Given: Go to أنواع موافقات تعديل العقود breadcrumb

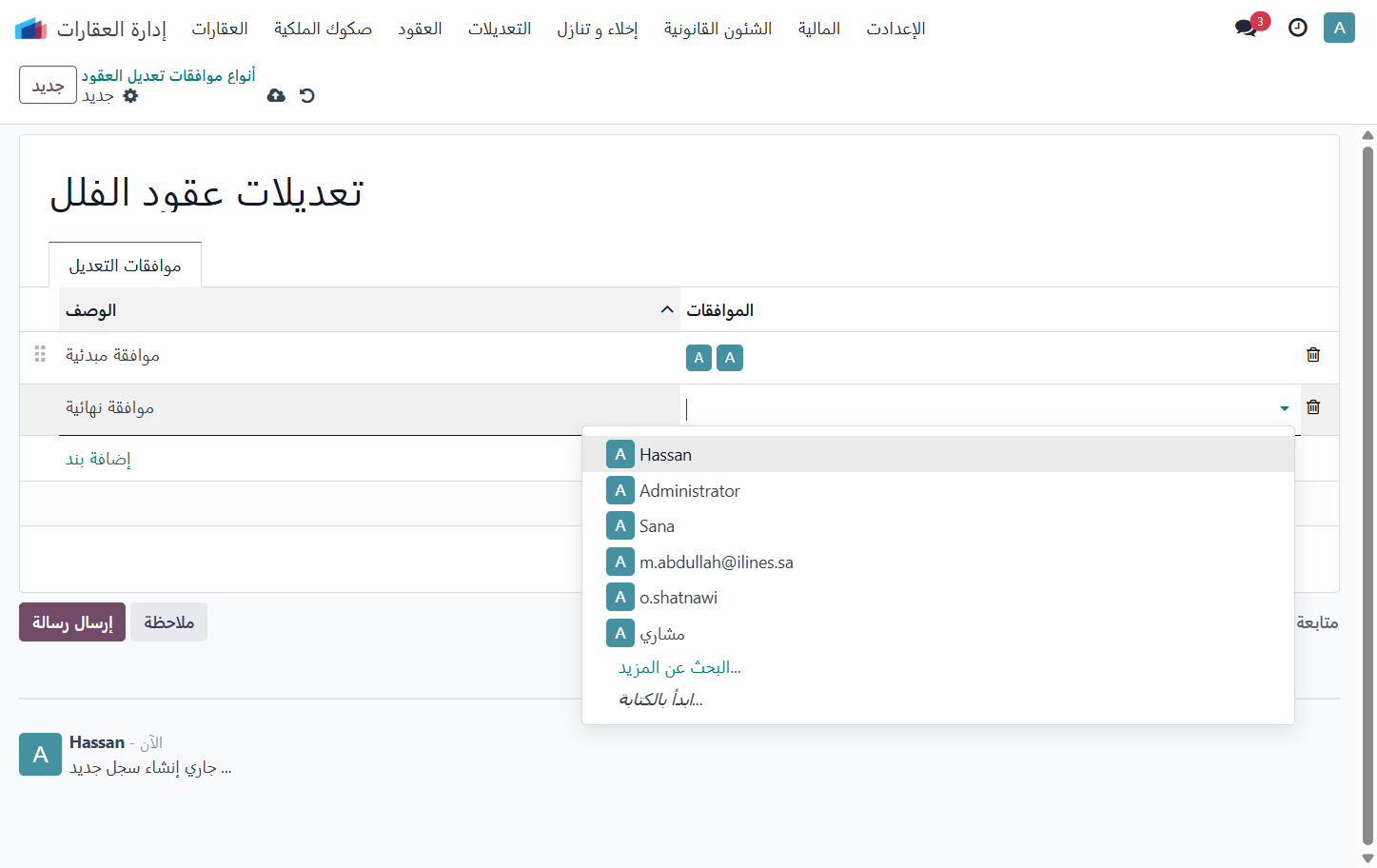Looking at the screenshot, I should point(168,75).
